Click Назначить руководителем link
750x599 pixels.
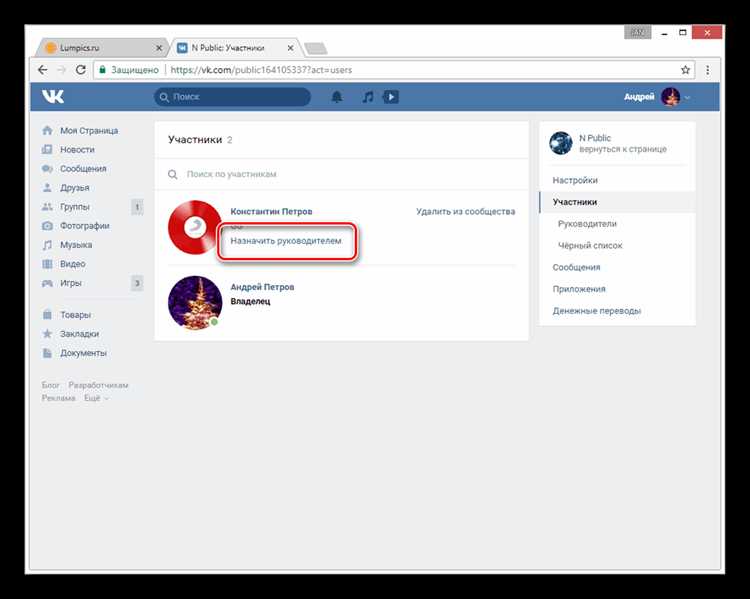point(286,241)
